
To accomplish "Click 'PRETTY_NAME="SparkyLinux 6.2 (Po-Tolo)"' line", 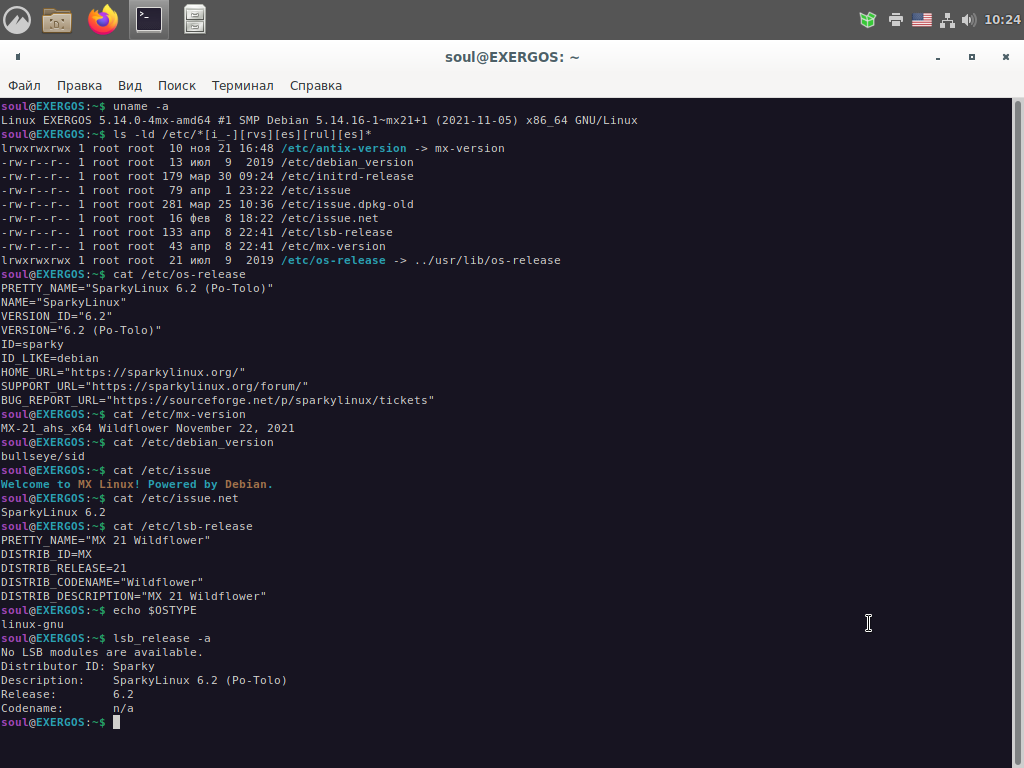I will point(137,289).
